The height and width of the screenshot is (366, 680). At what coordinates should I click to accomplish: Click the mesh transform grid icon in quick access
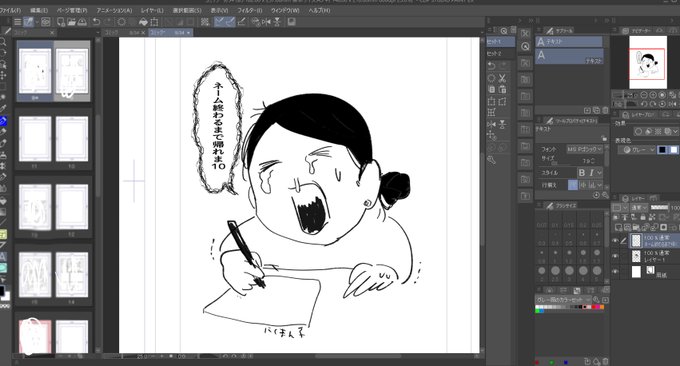pyautogui.click(x=491, y=113)
